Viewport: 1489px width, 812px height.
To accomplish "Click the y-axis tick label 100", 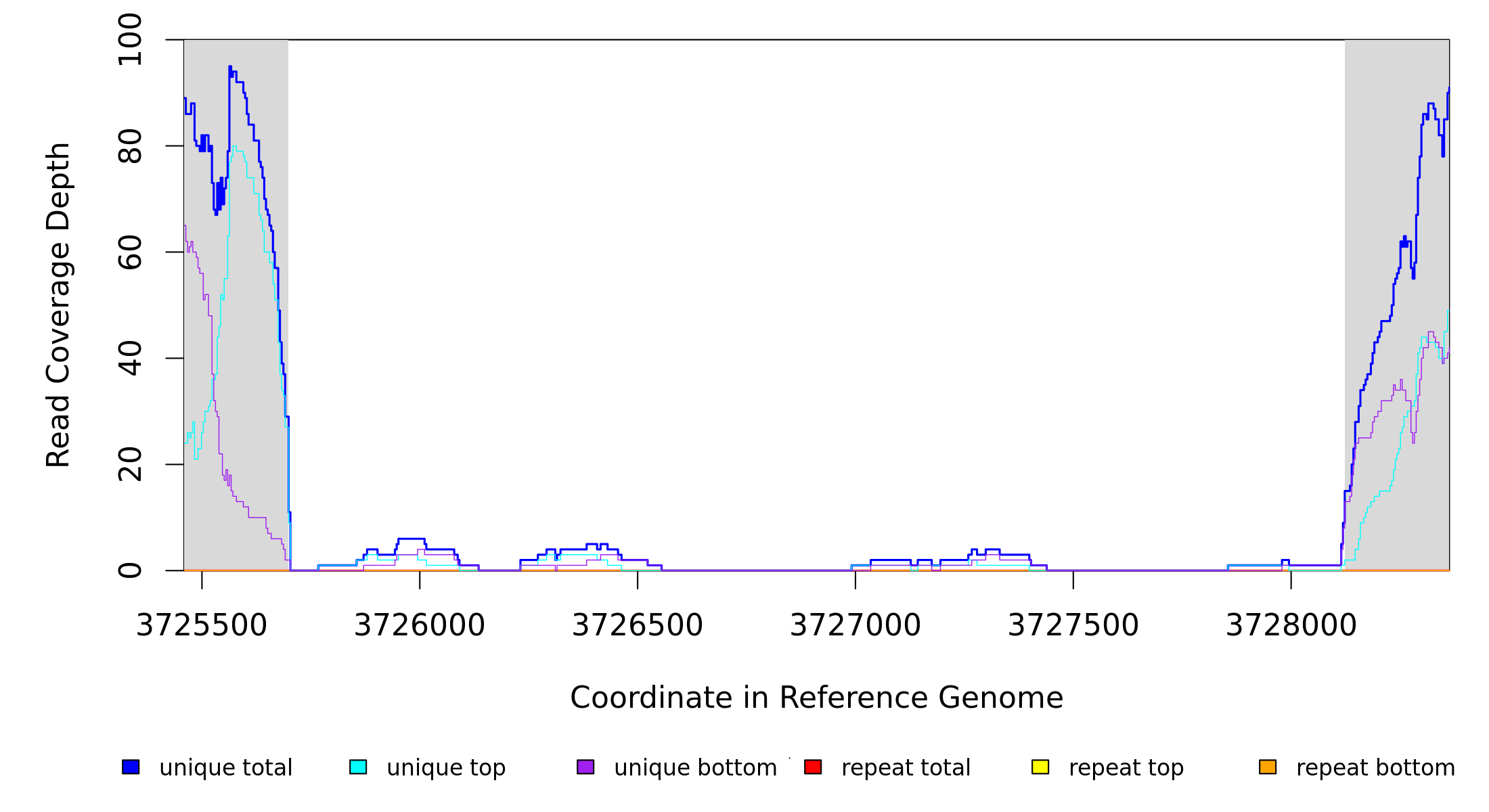I will [130, 40].
